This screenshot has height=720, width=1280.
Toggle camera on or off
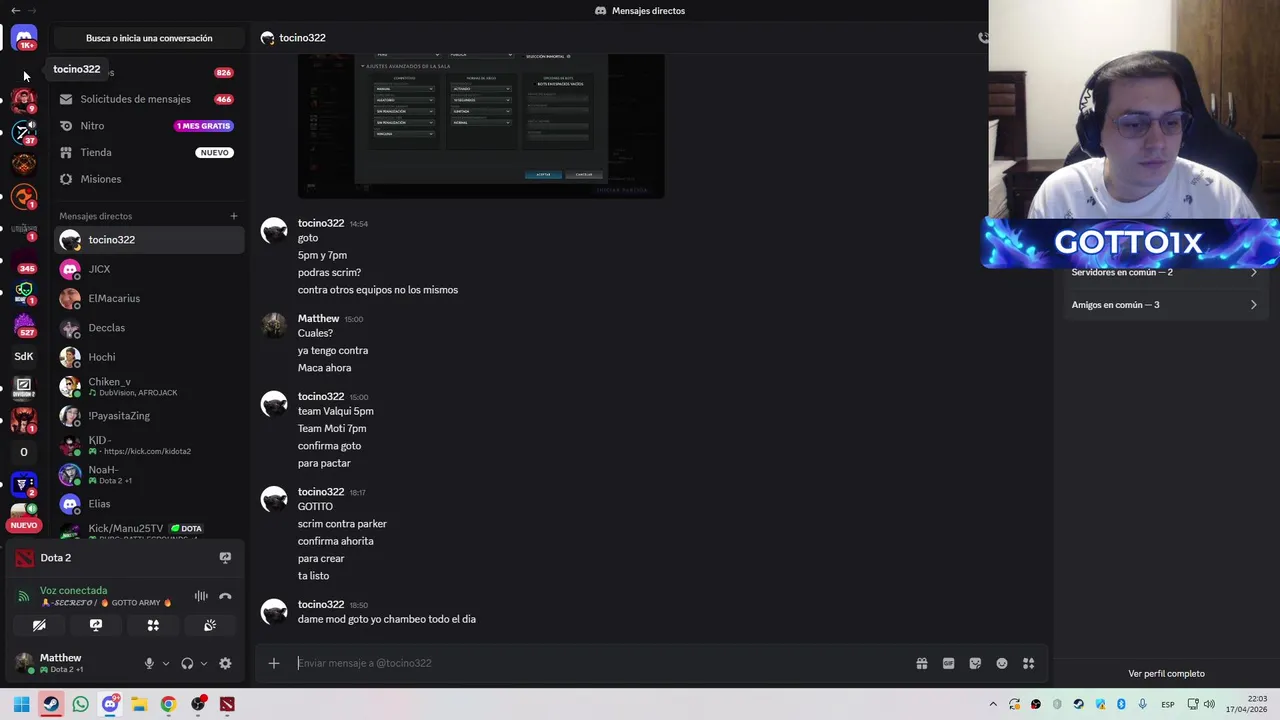coord(39,625)
